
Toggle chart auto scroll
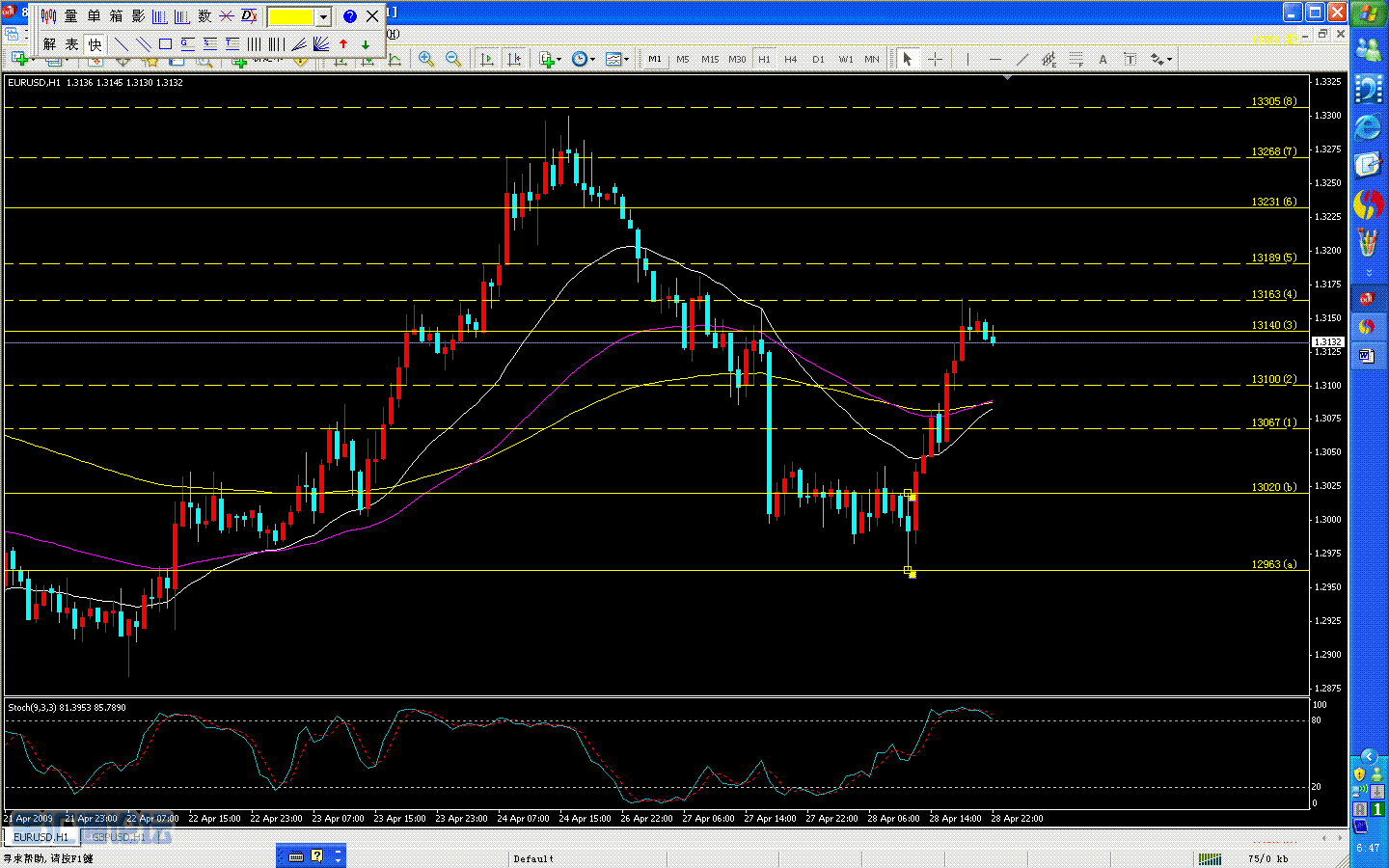pyautogui.click(x=487, y=59)
